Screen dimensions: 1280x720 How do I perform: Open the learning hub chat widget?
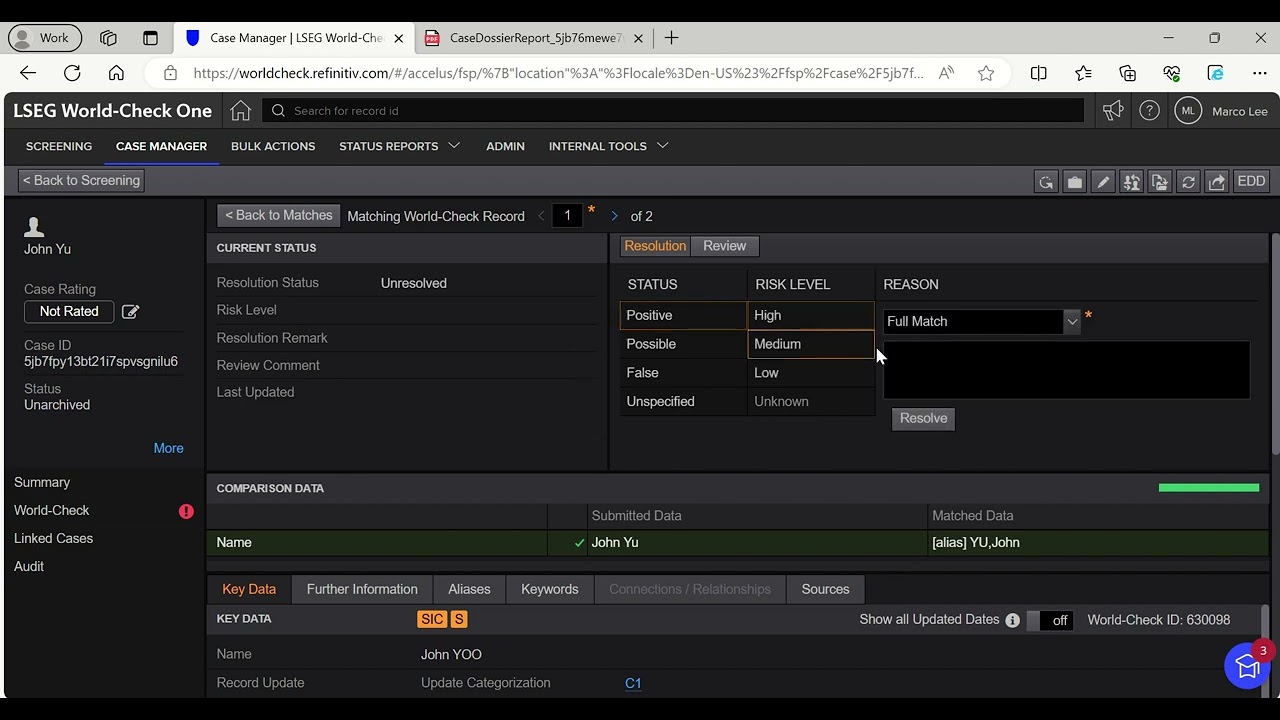pos(1247,666)
